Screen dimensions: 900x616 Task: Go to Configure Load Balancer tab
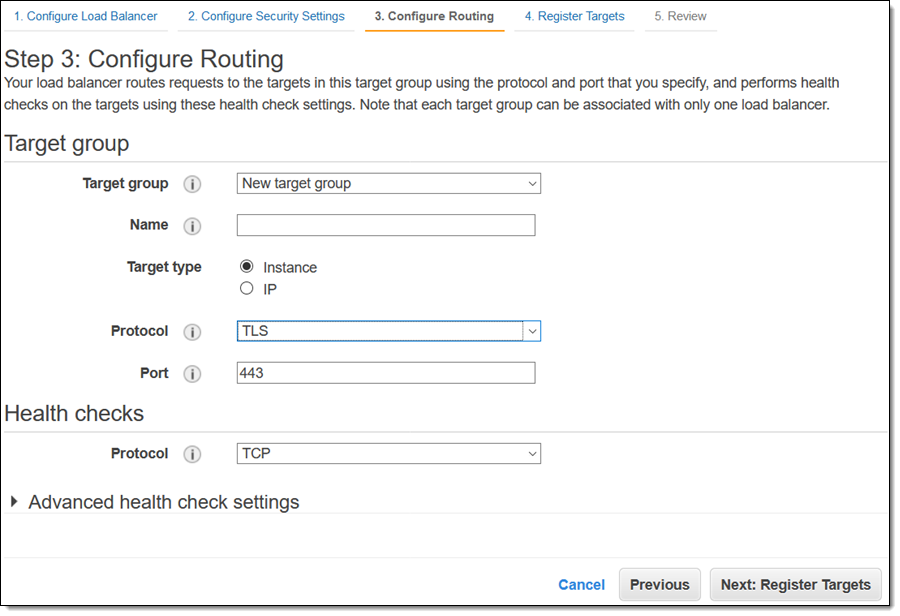tap(85, 17)
